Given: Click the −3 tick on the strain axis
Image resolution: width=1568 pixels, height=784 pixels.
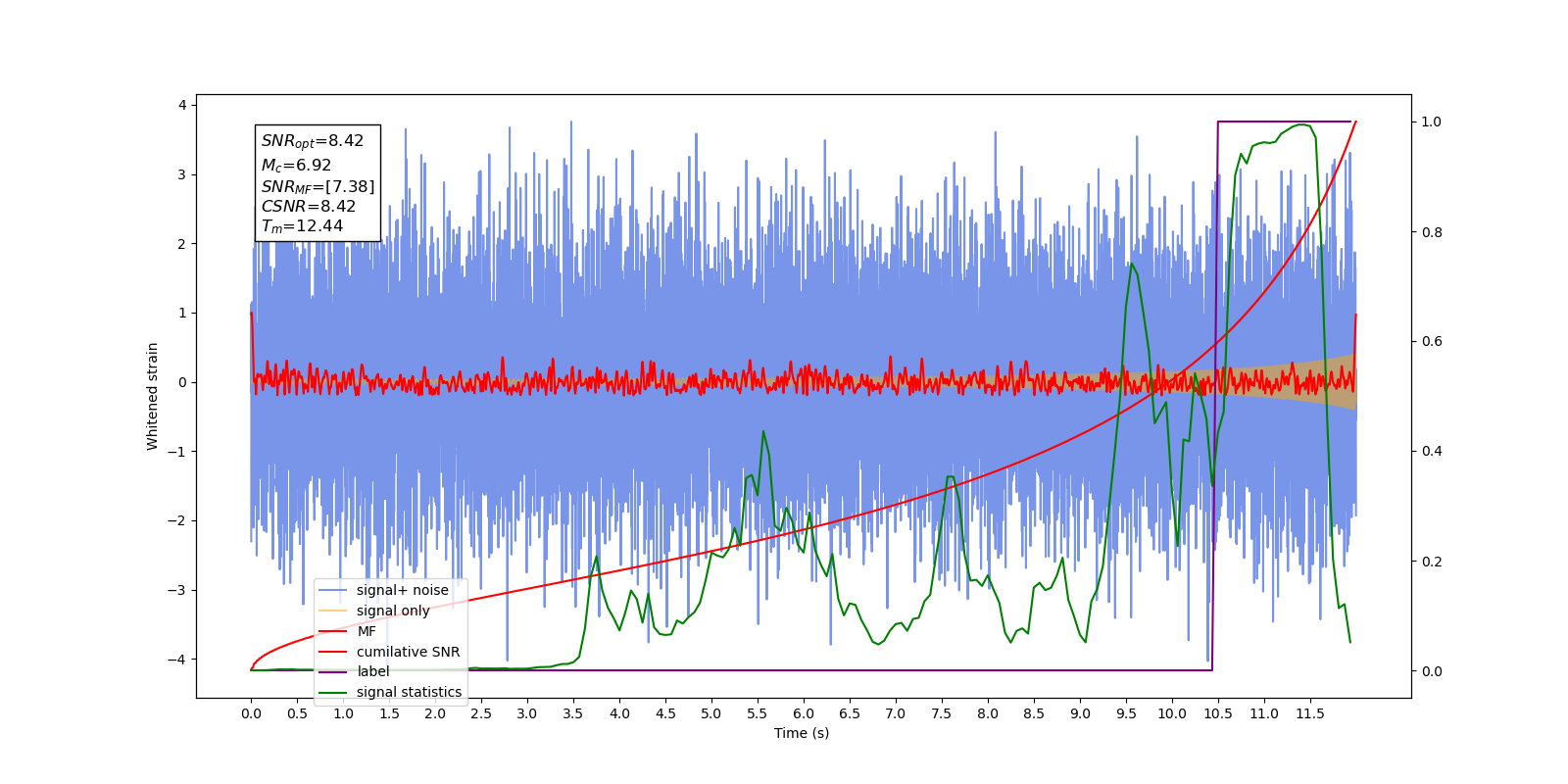Looking at the screenshot, I should click(x=177, y=590).
